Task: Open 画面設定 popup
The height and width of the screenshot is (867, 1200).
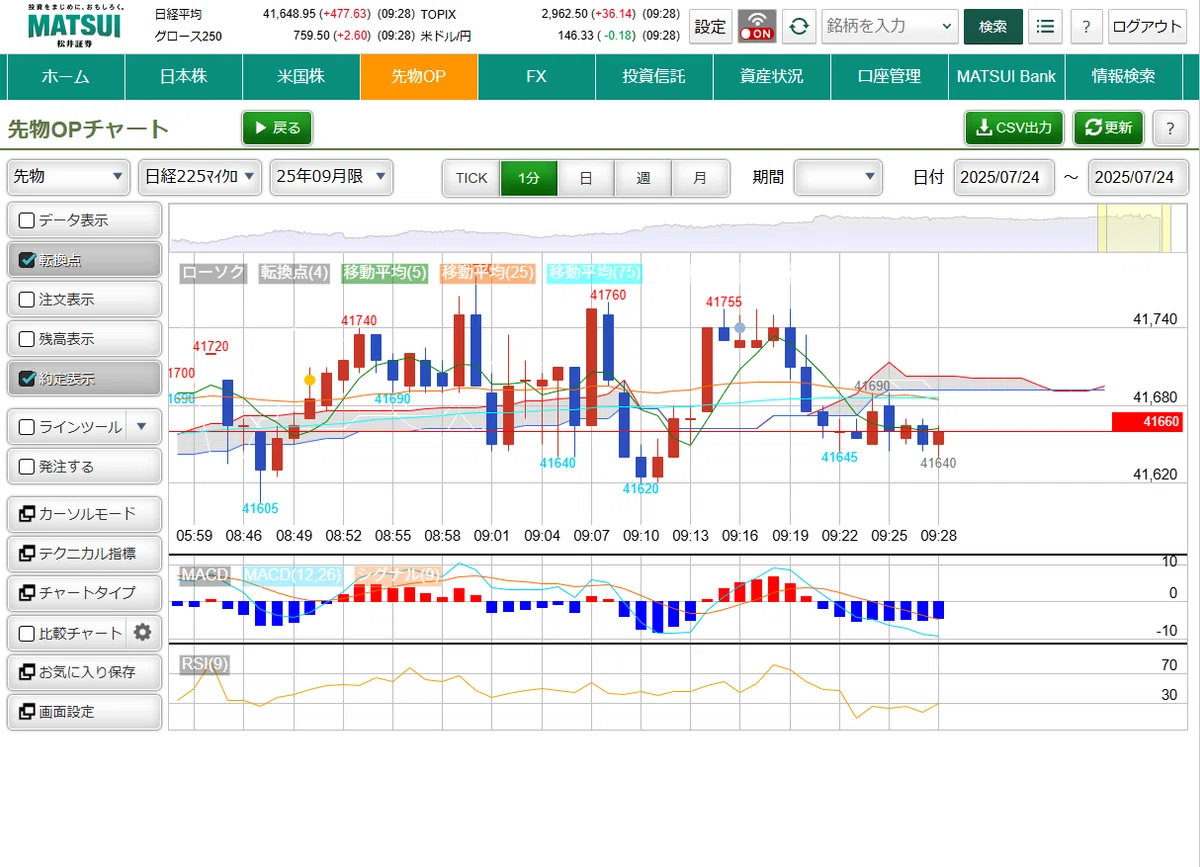Action: [x=84, y=712]
